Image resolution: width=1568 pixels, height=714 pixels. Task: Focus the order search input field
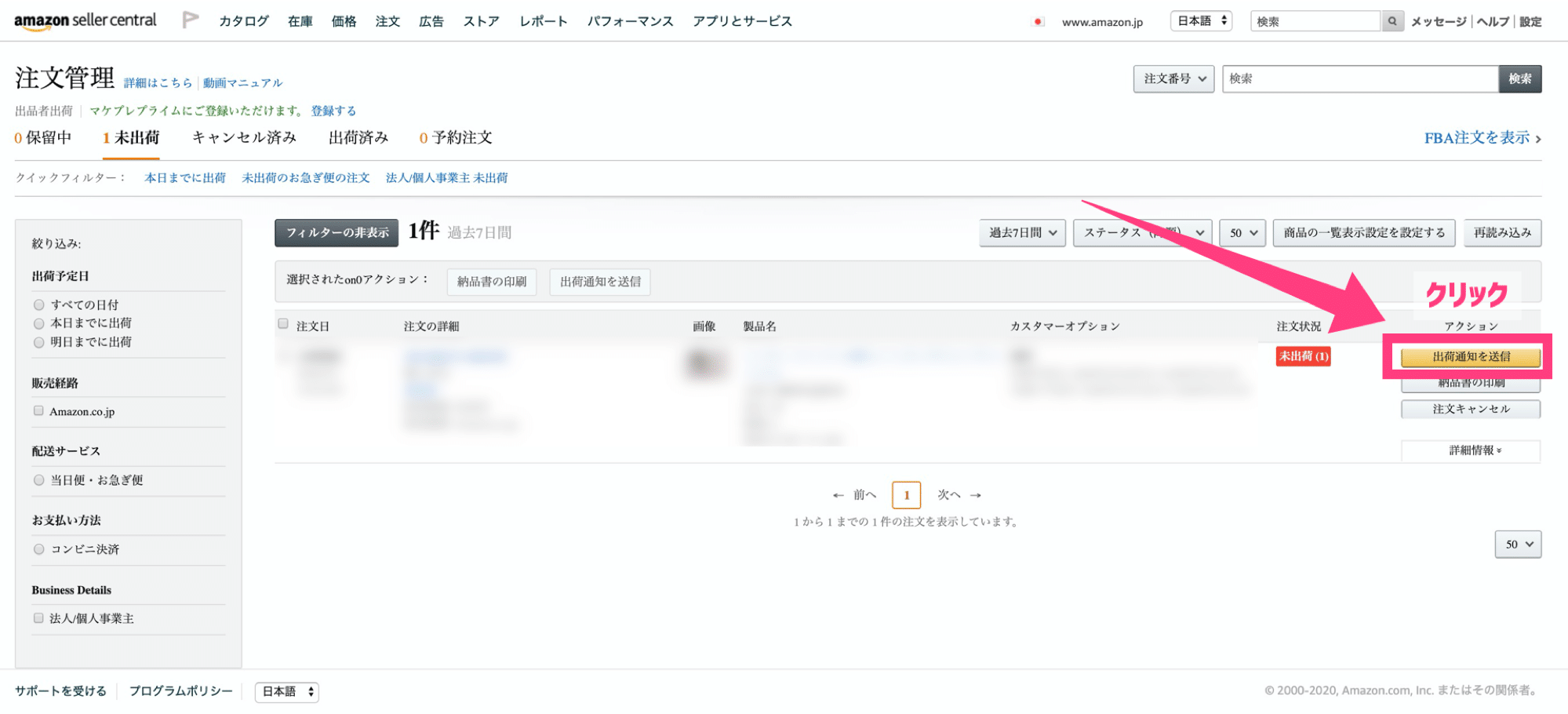pos(1361,78)
